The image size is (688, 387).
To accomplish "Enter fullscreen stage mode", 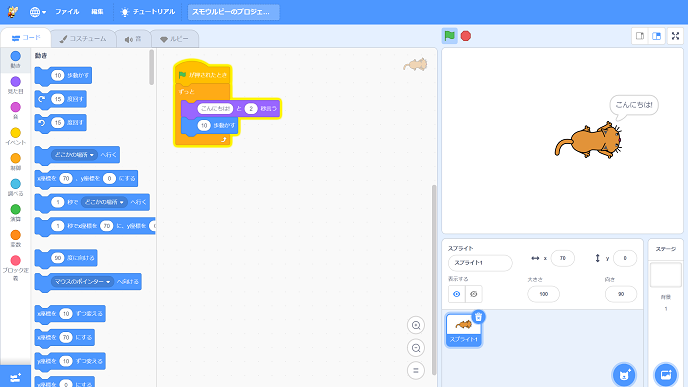I will pos(675,36).
